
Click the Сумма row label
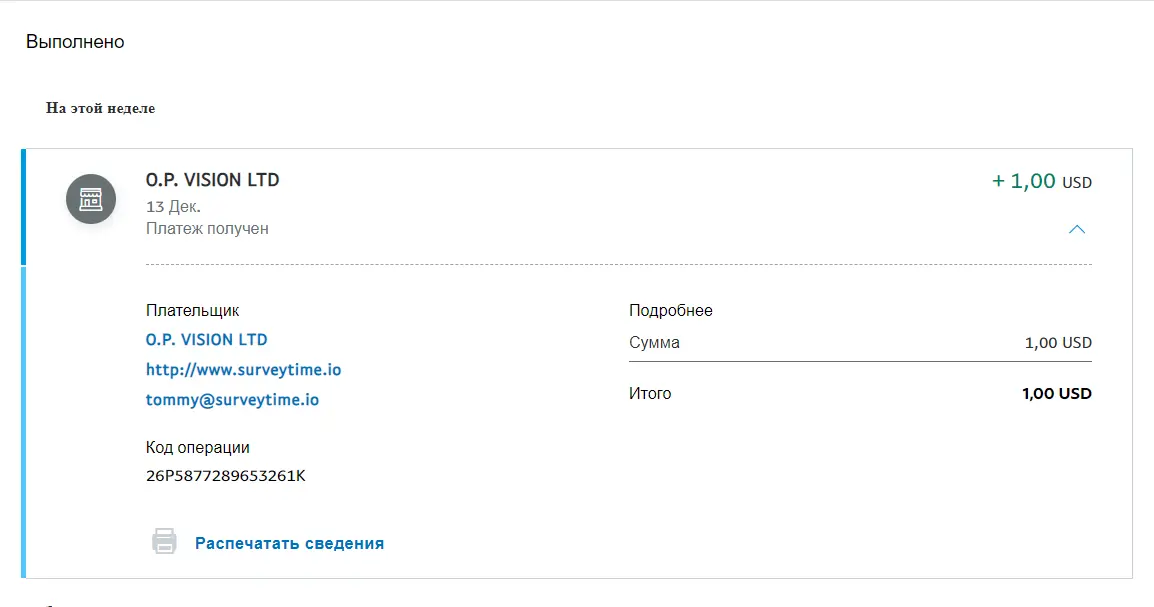[654, 343]
